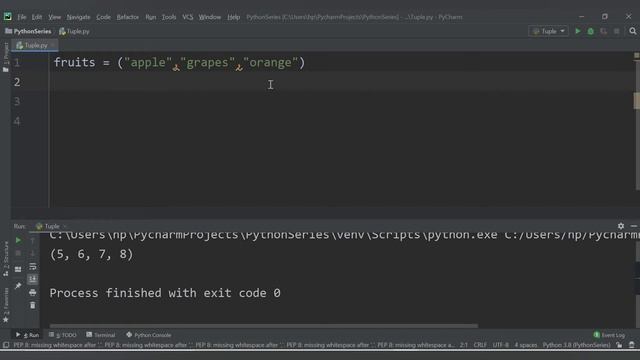Switch to the Run bottom tool tab

(27, 335)
